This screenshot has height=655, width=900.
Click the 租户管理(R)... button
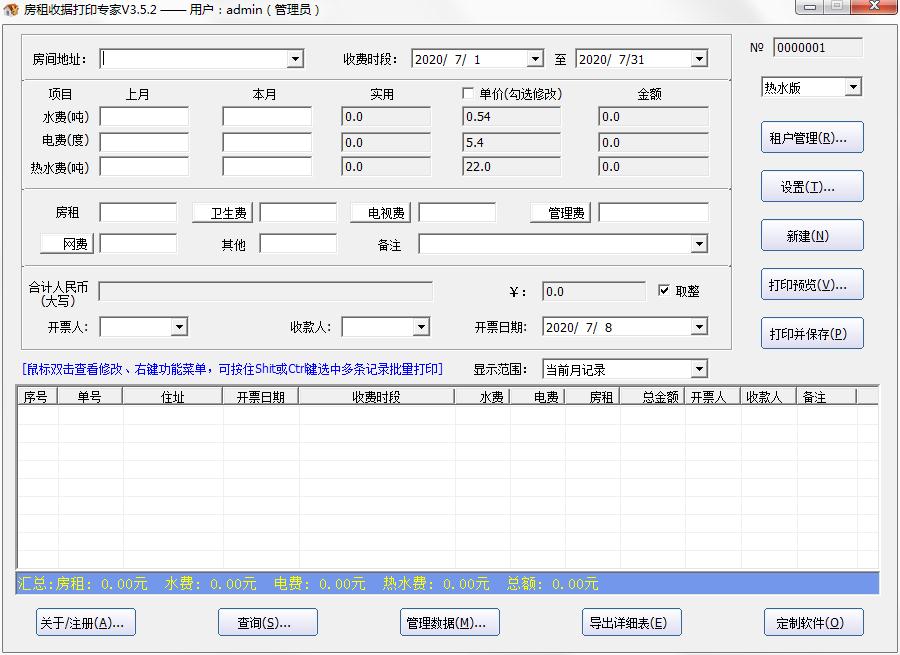(812, 138)
